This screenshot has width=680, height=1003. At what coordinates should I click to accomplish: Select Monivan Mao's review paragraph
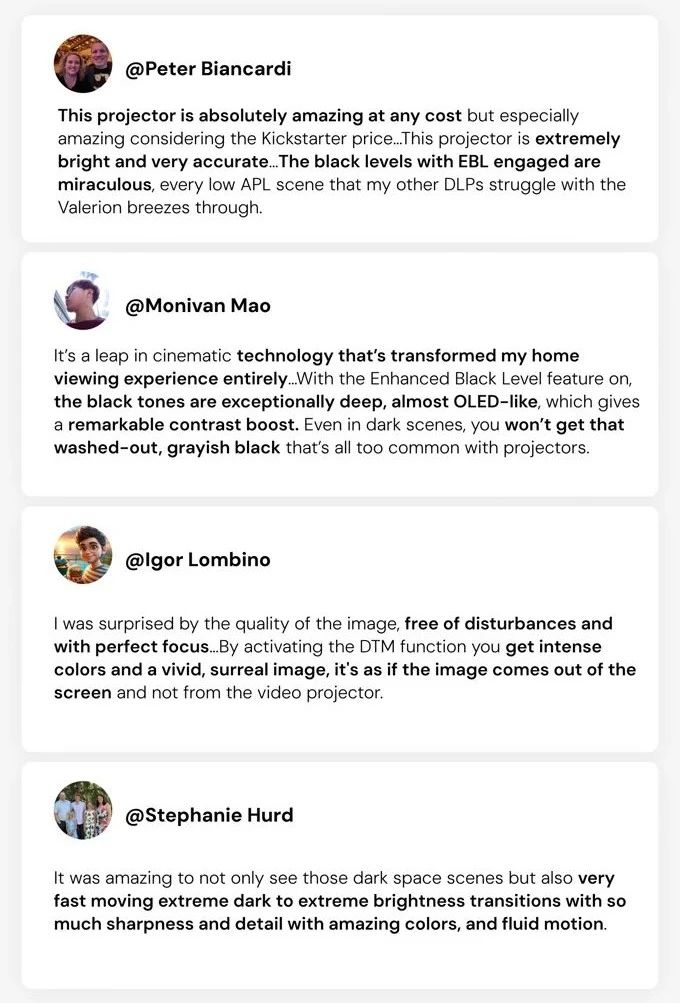[347, 402]
